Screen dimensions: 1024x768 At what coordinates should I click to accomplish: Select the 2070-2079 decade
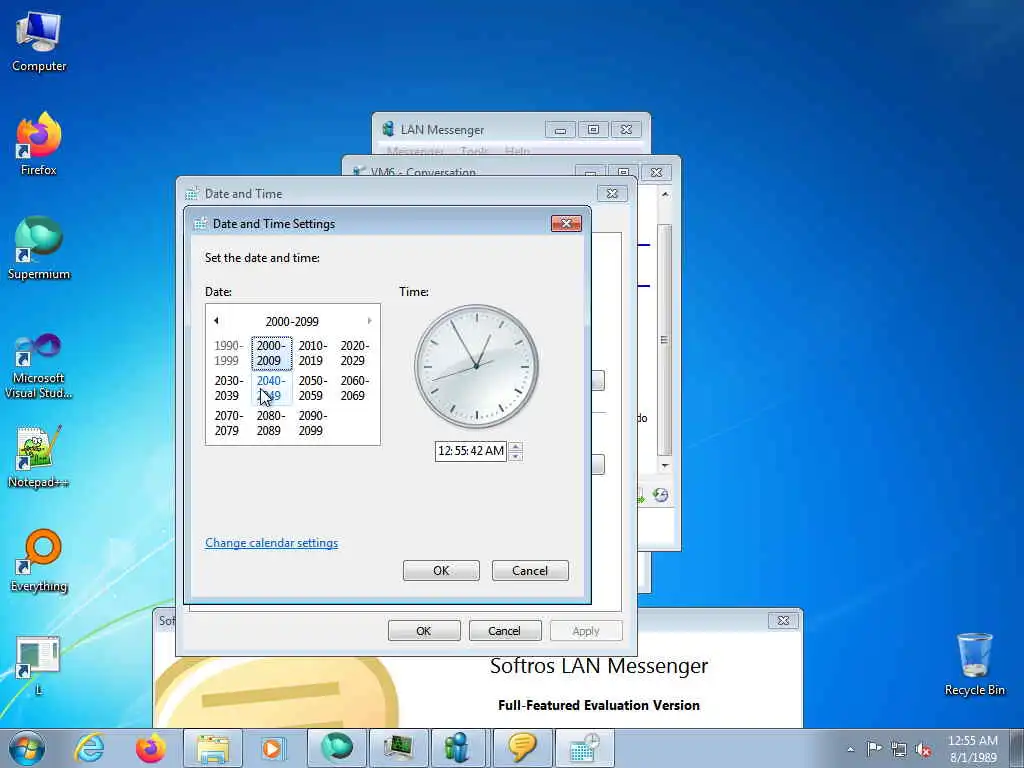tap(229, 423)
